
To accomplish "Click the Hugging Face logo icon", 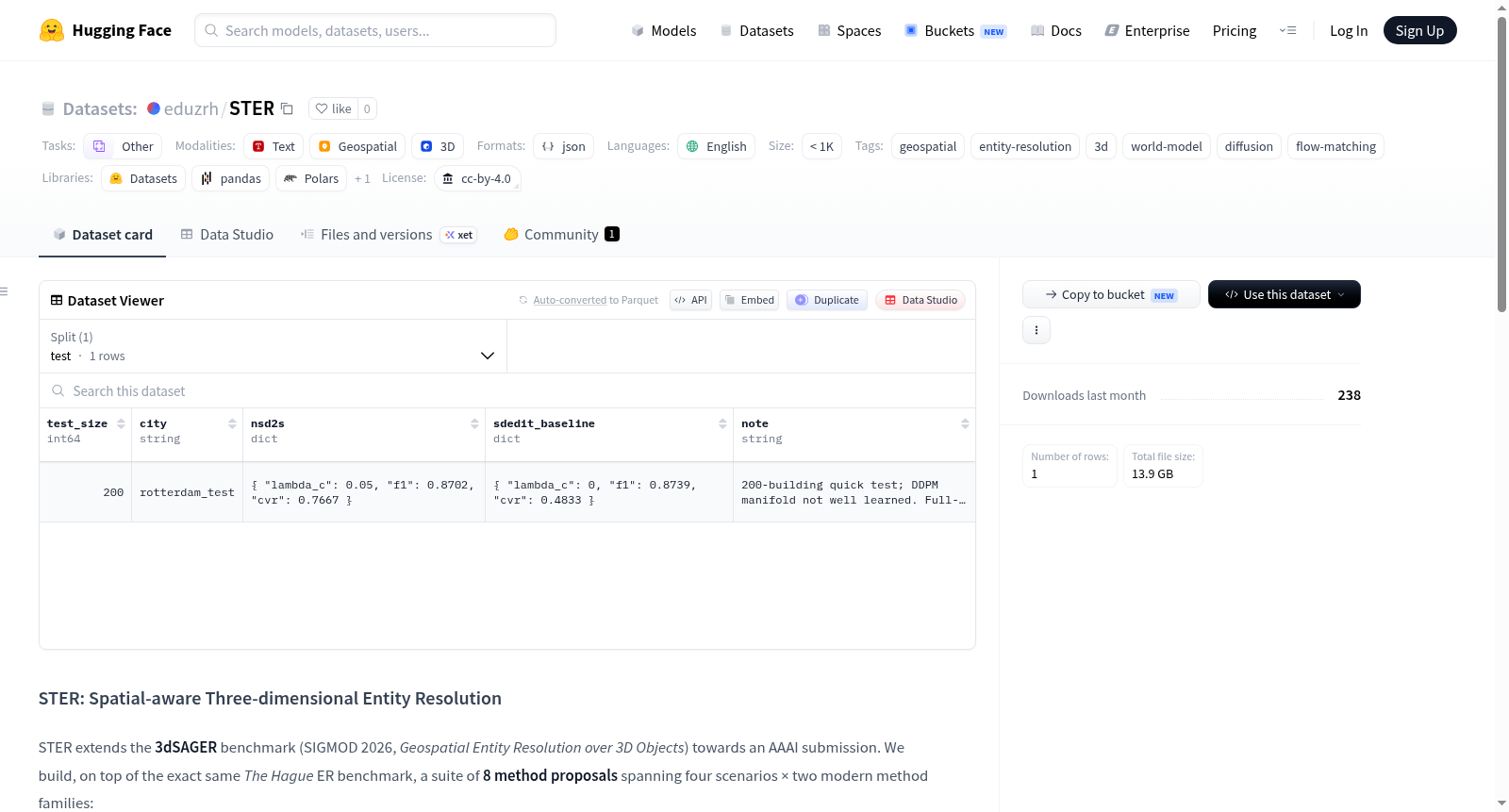I will point(52,30).
